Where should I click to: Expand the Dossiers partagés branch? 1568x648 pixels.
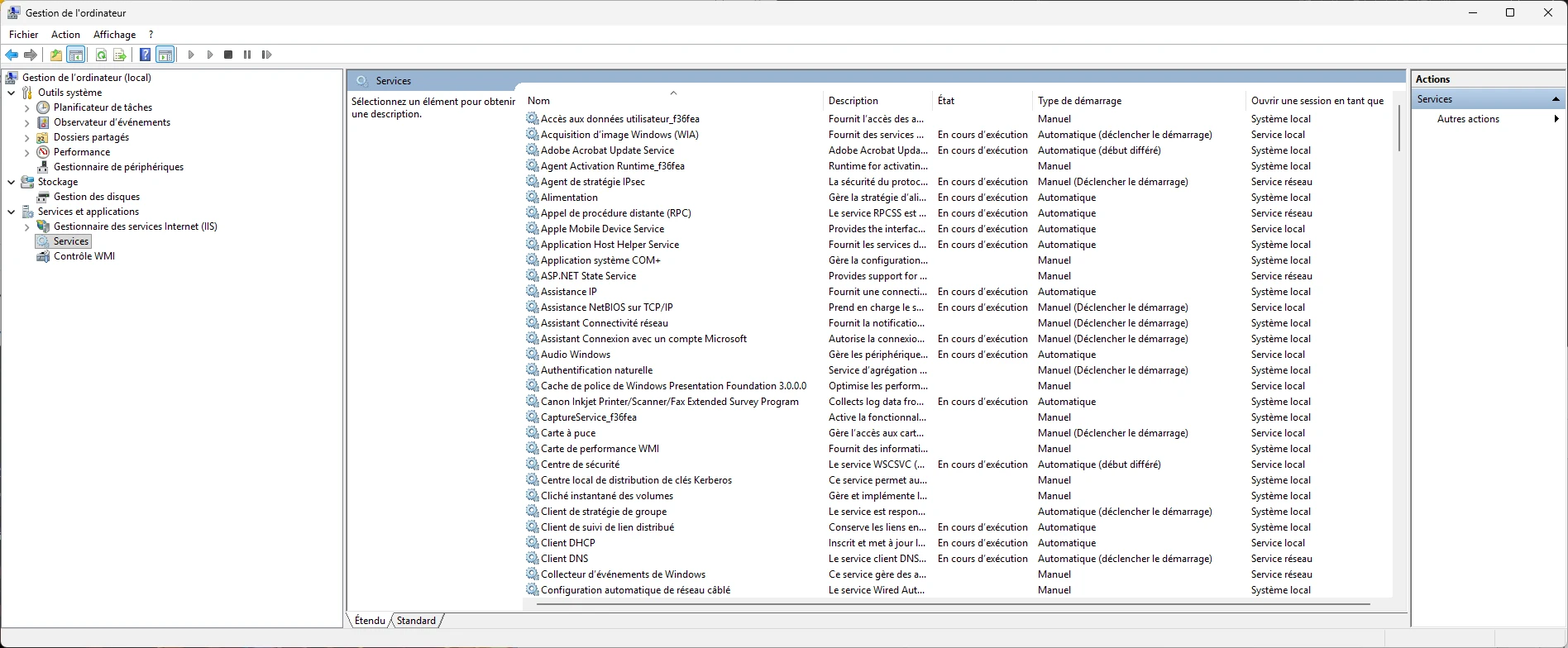27,137
